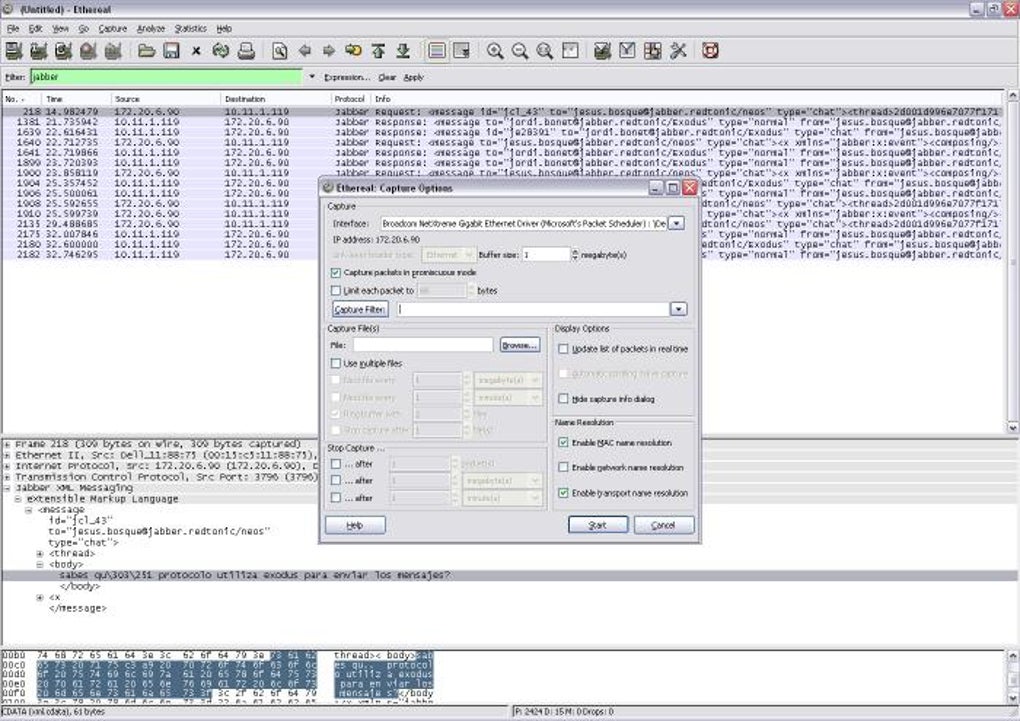
Task: Open the Analyze menu
Action: (x=151, y=29)
